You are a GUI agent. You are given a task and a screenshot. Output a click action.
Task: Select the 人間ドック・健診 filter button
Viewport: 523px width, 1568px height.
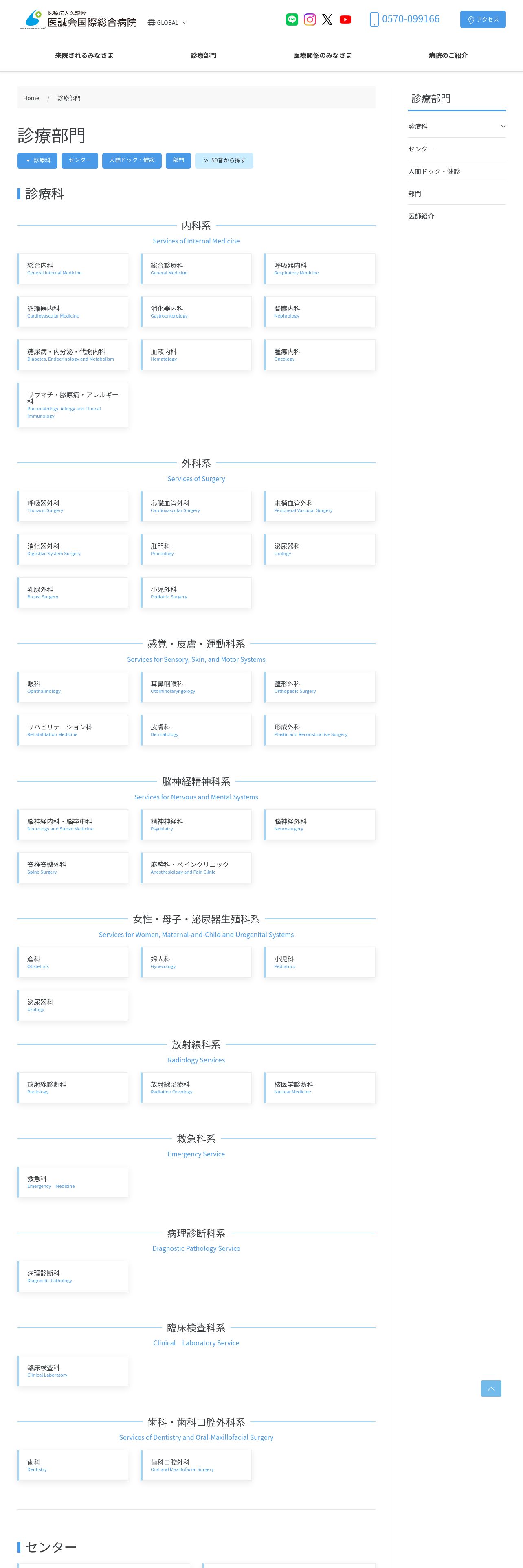click(x=132, y=161)
